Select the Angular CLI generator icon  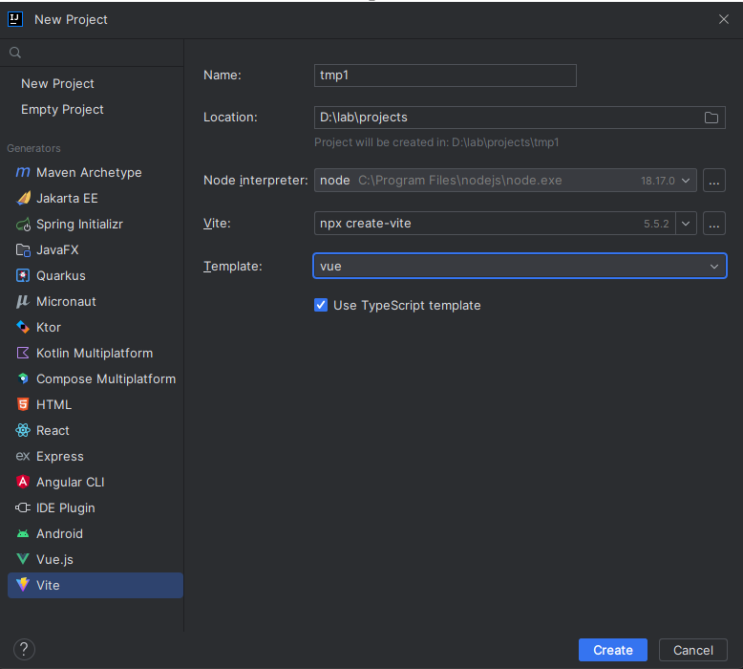click(23, 482)
